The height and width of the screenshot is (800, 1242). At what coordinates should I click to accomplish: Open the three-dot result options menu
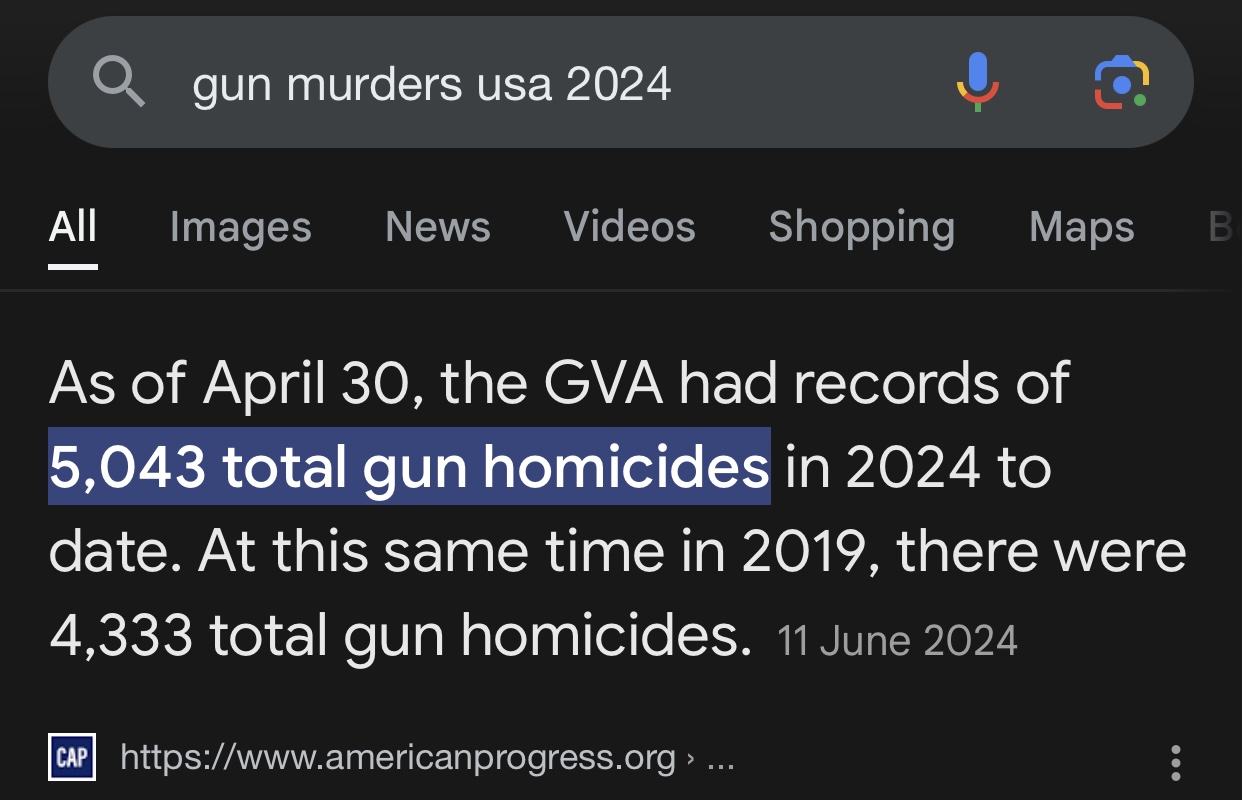pyautogui.click(x=1176, y=762)
